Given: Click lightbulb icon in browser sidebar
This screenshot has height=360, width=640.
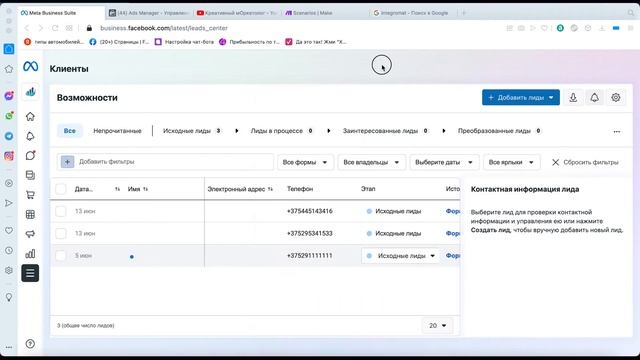Looking at the screenshot, I should point(9,297).
